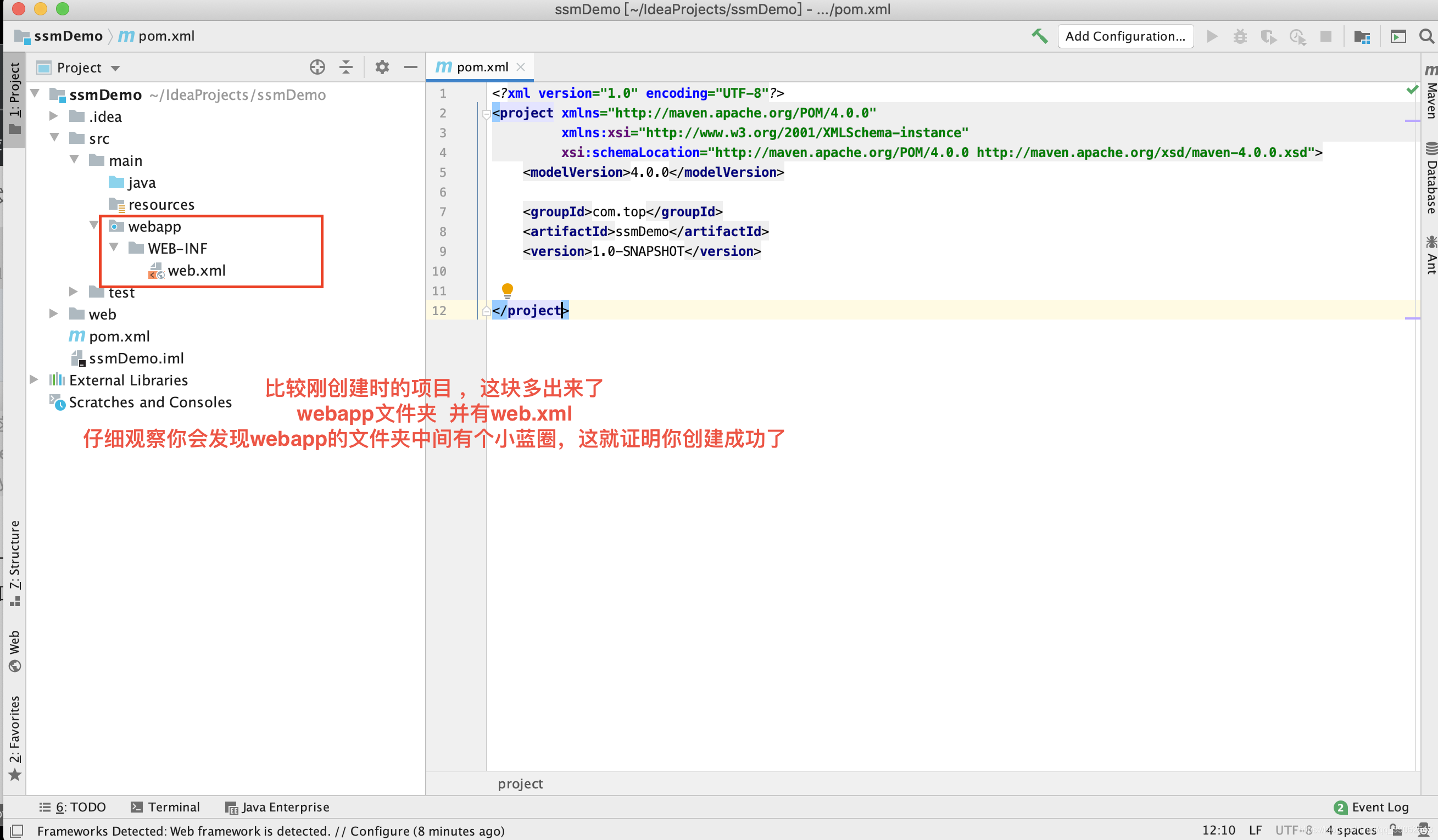
Task: Open Project panel settings gear
Action: 382,68
